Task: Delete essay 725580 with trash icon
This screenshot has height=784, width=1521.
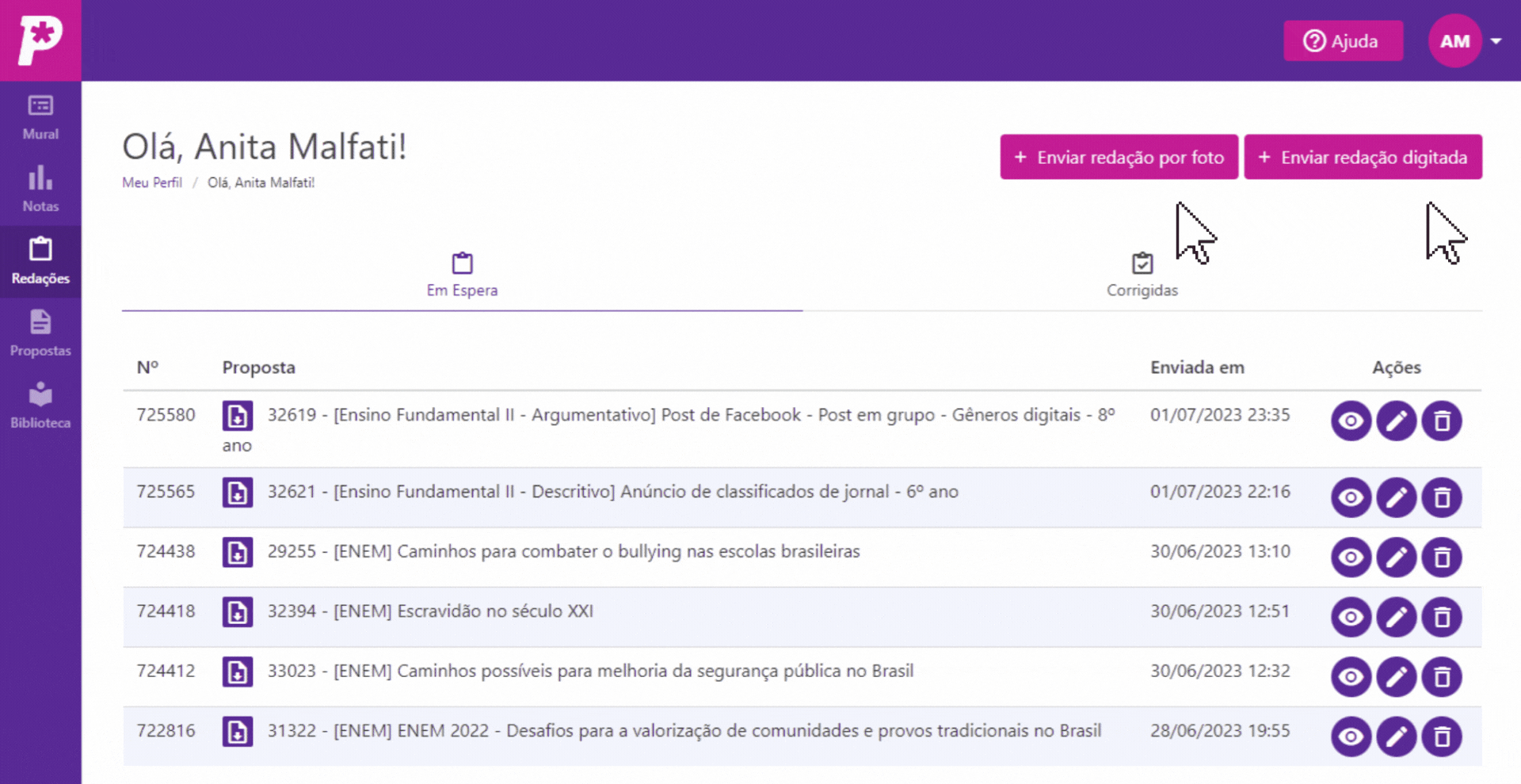Action: (x=1442, y=421)
